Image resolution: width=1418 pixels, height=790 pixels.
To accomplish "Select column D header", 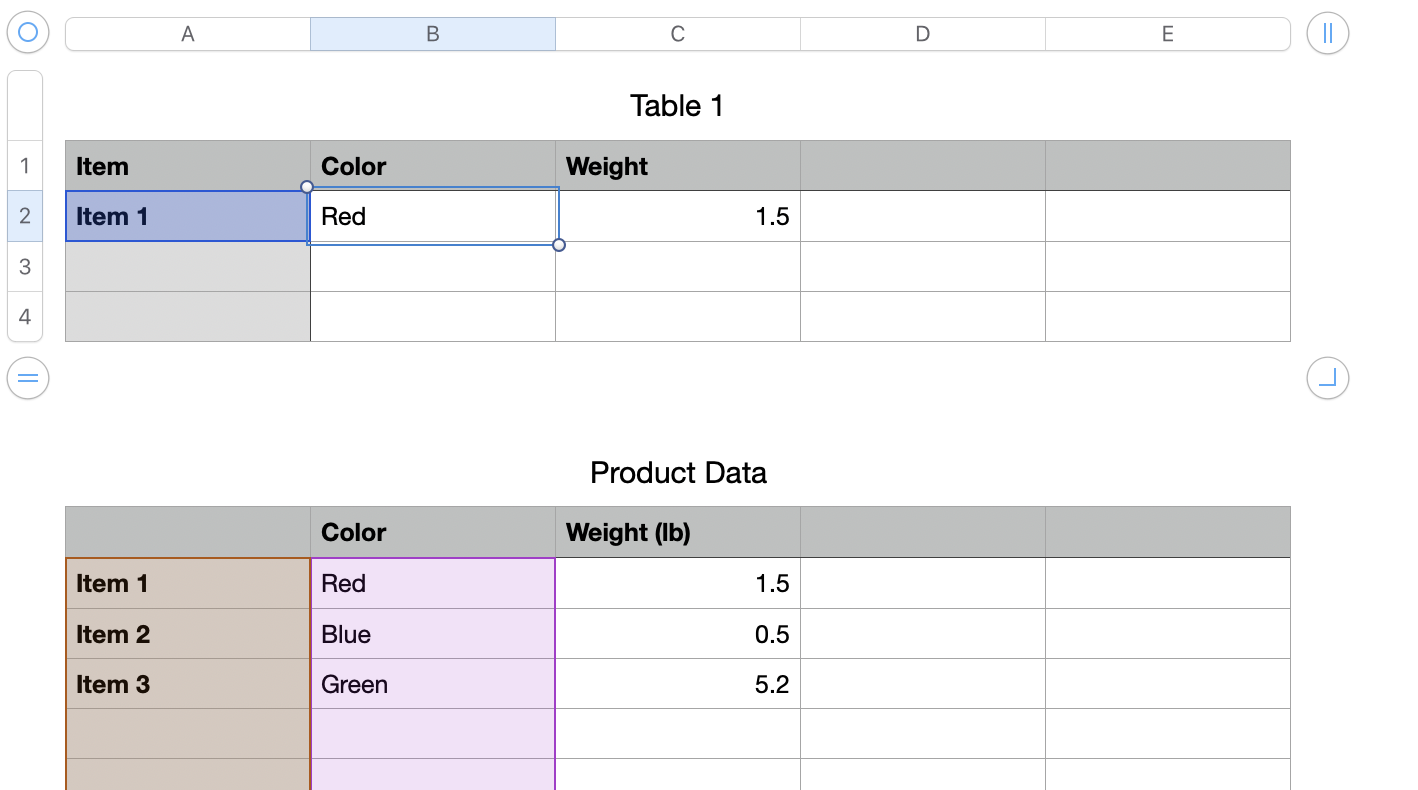I will click(x=922, y=34).
